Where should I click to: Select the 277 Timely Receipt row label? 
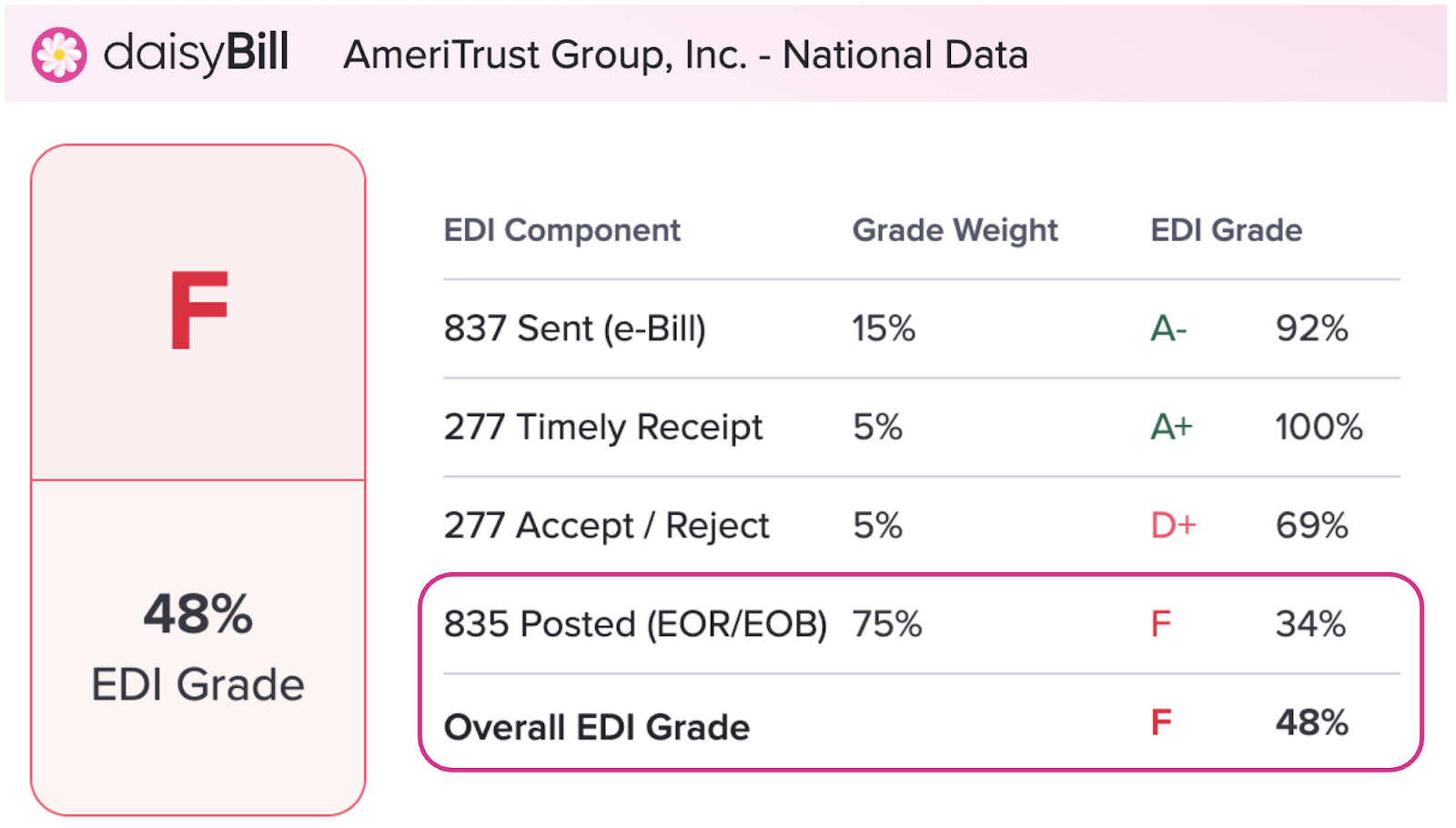coord(602,428)
